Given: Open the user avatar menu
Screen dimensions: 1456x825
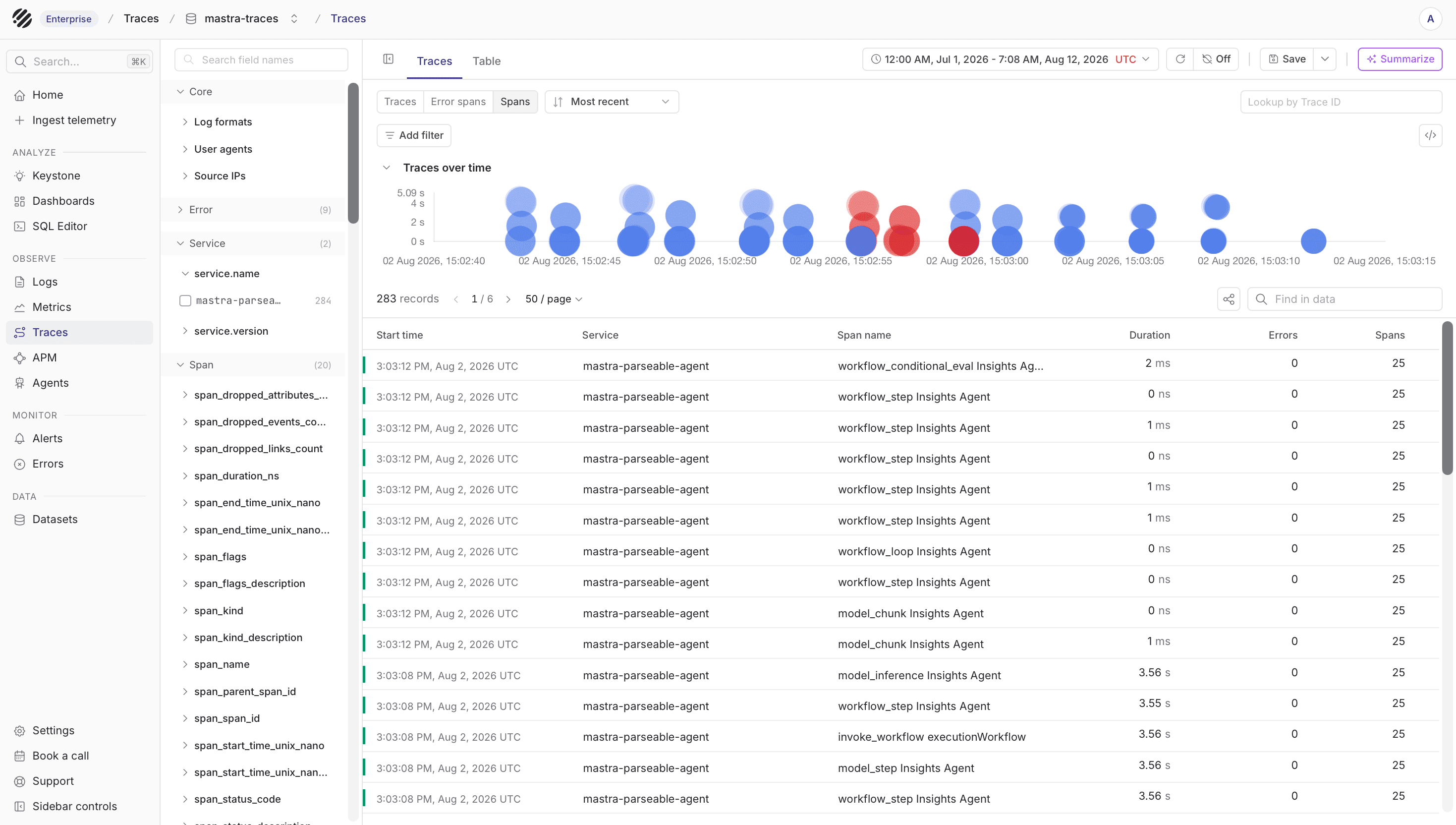Looking at the screenshot, I should pos(1430,19).
